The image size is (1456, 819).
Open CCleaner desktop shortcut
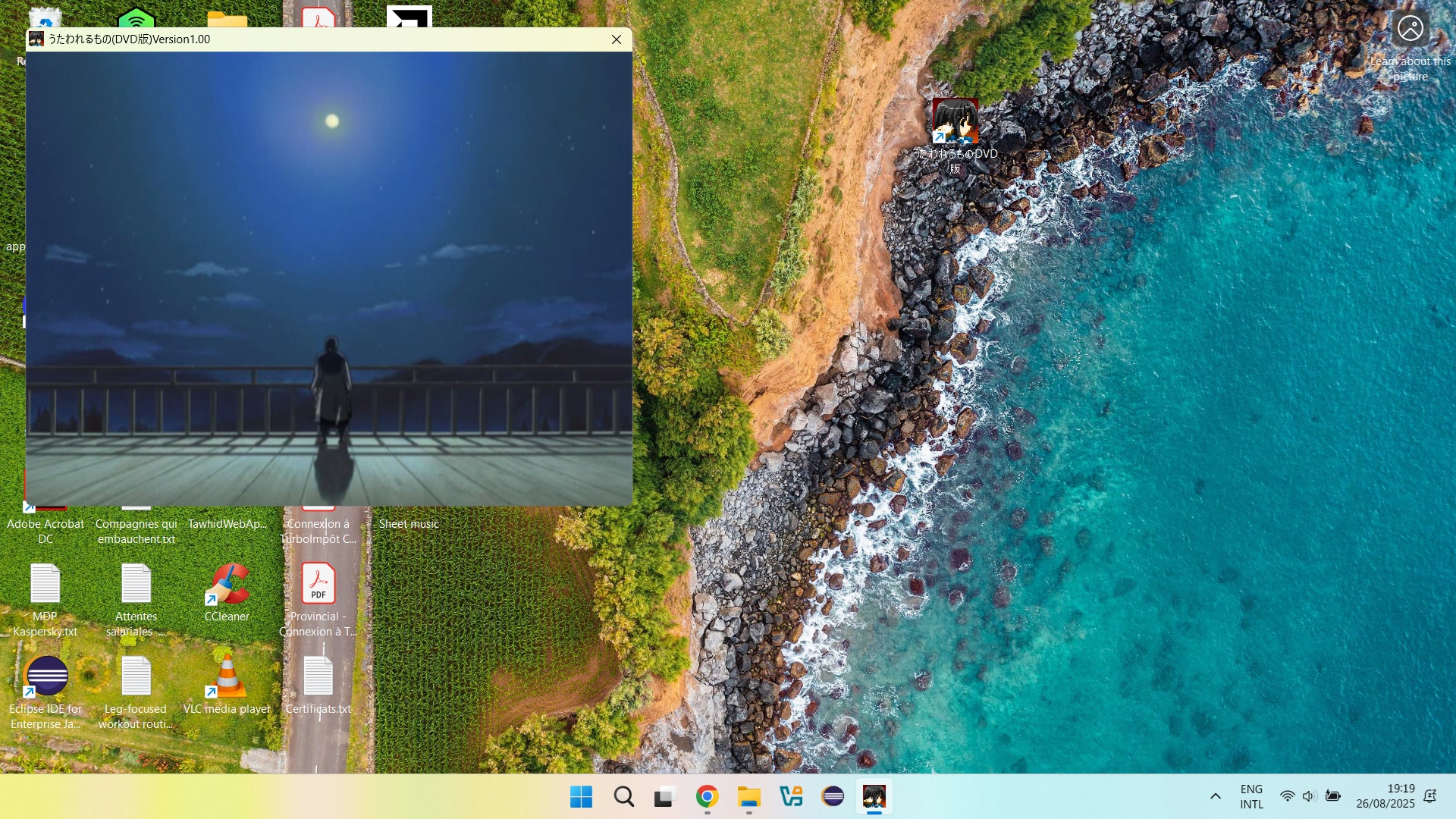click(227, 585)
